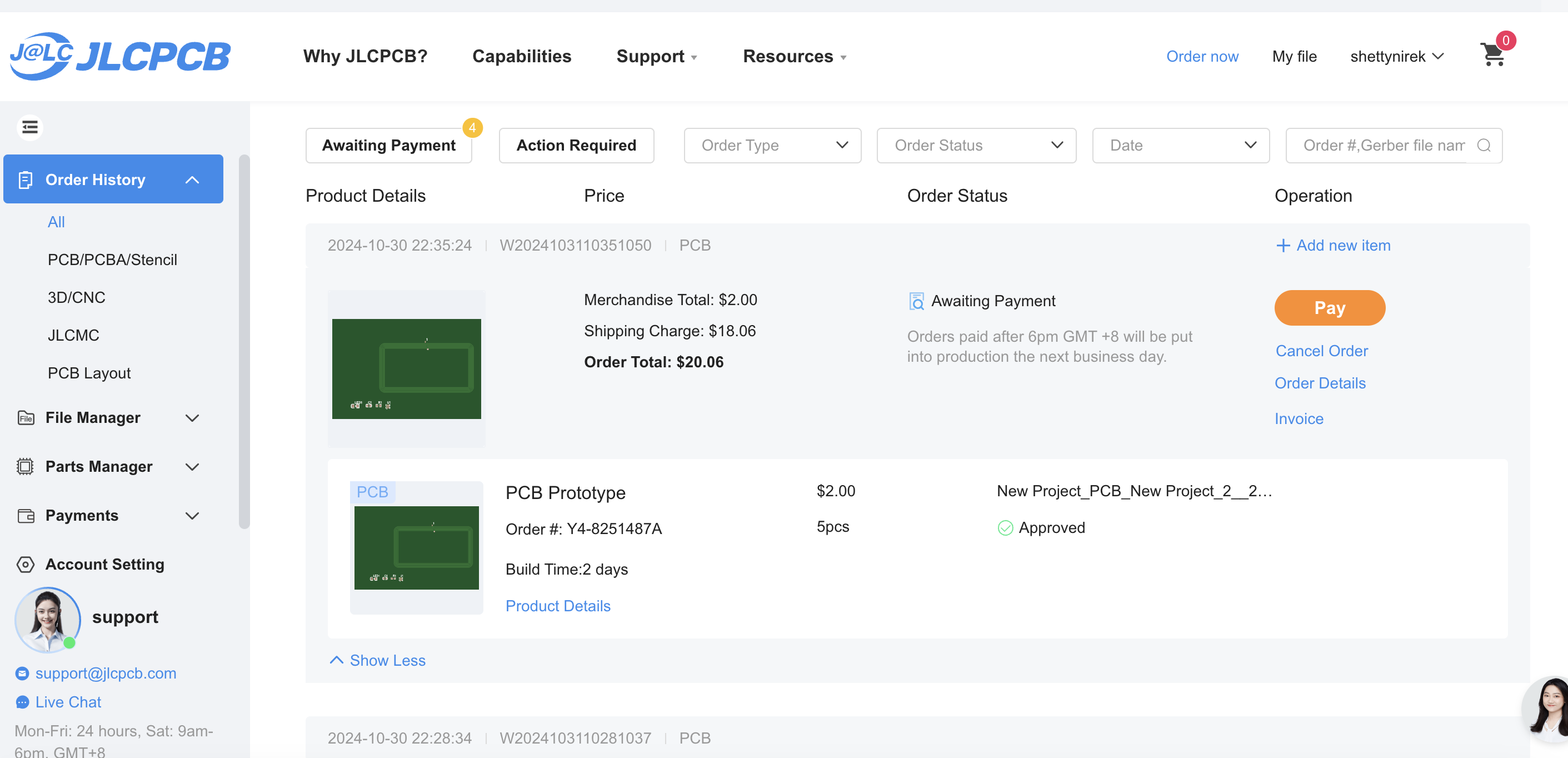
Task: Click the sidebar vertical scrollbar
Action: (244, 341)
